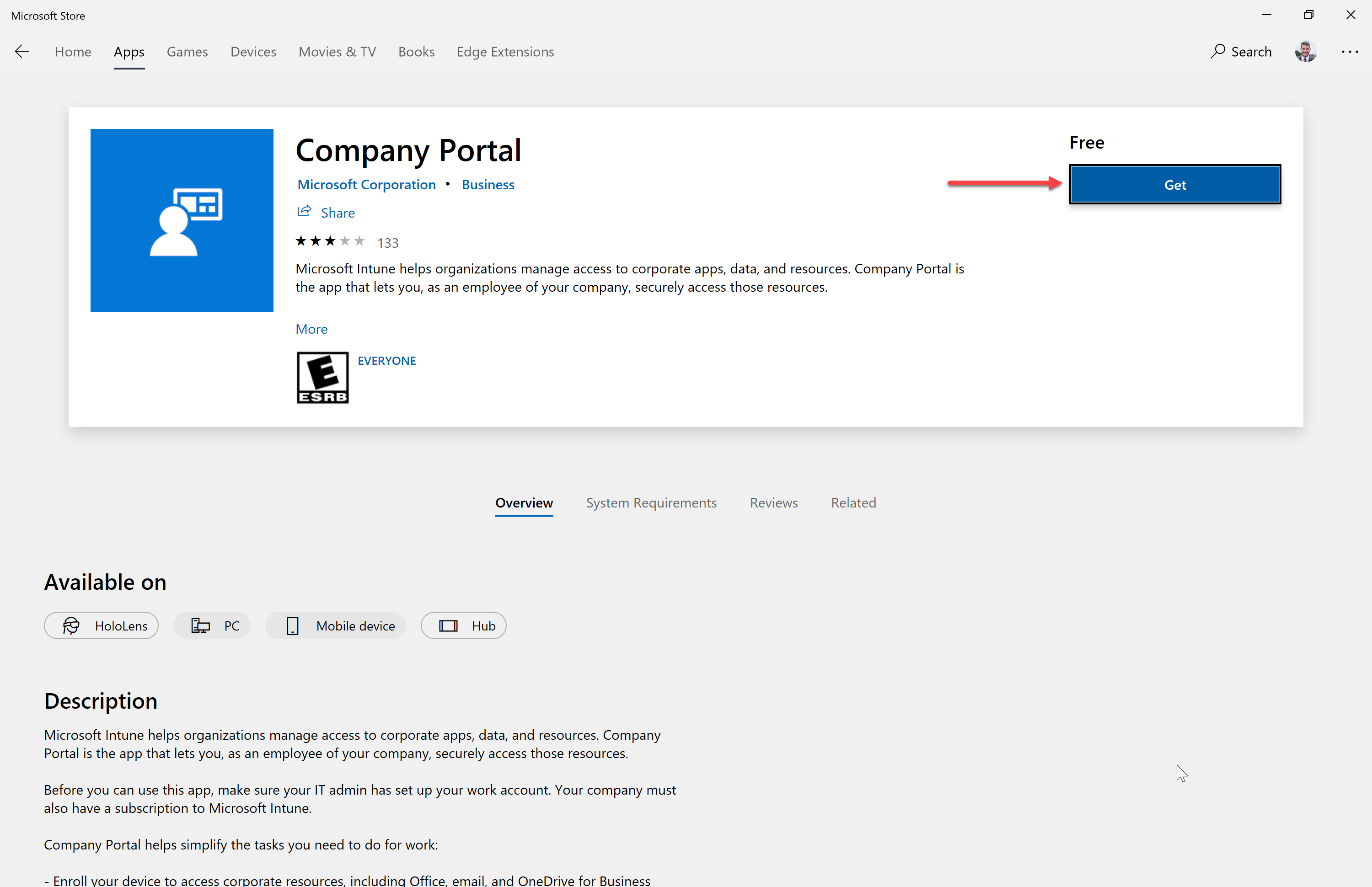Select the Mobile device platform chip
This screenshot has width=1372, height=887.
(336, 625)
